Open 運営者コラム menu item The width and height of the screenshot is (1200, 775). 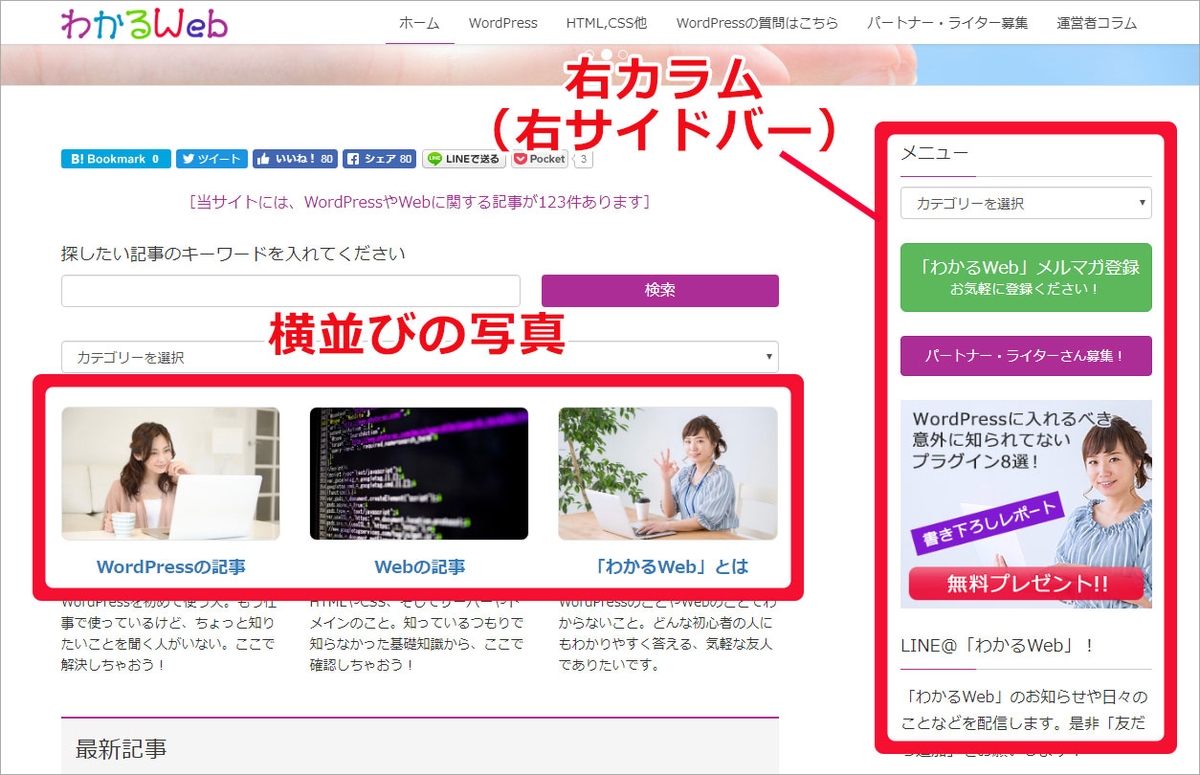coord(1096,23)
